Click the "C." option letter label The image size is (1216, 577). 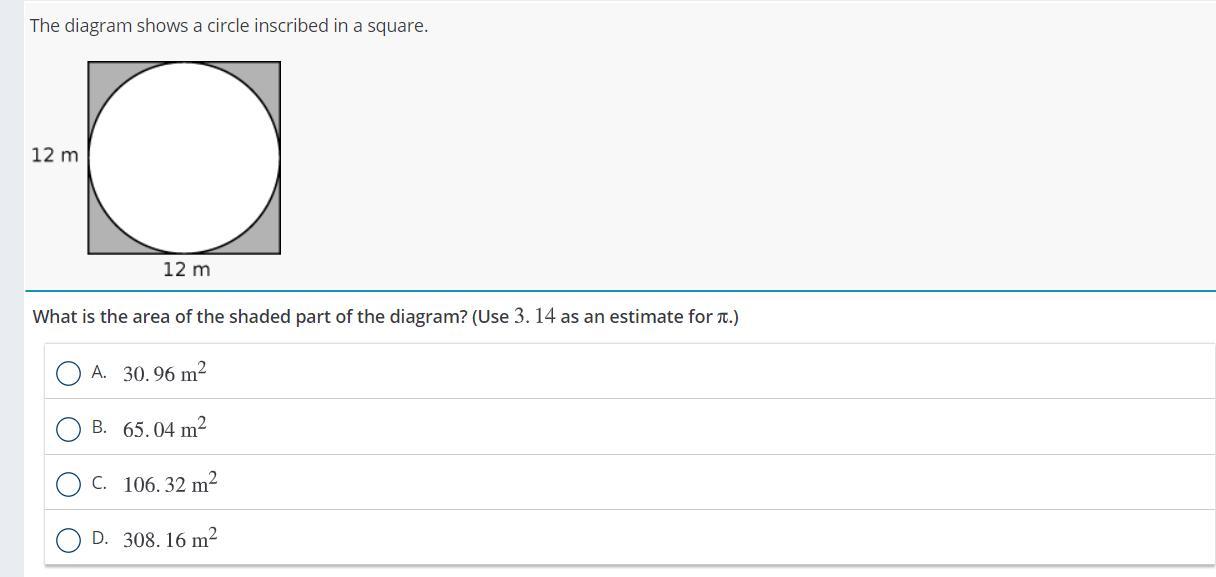click(99, 483)
